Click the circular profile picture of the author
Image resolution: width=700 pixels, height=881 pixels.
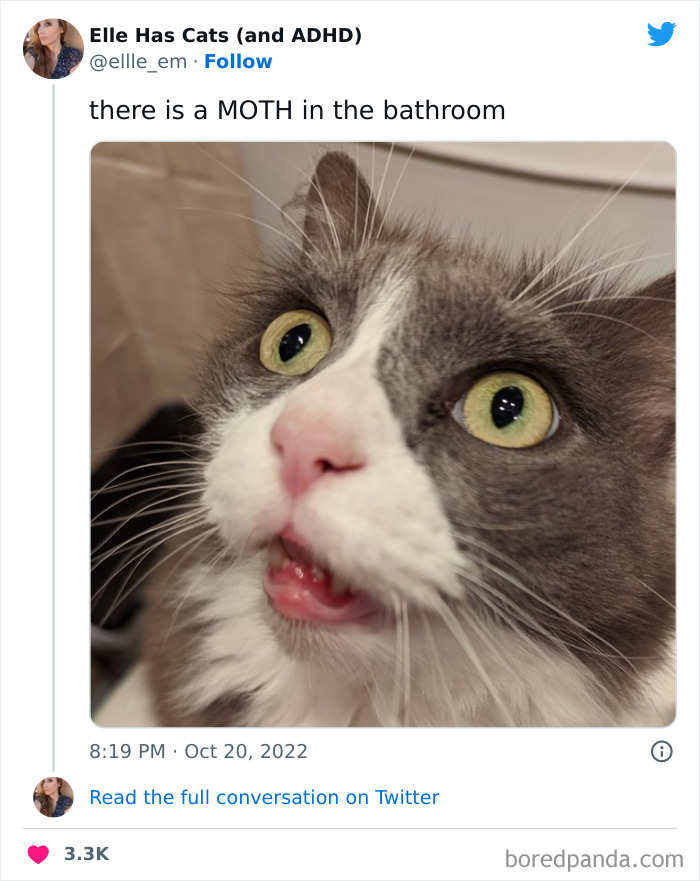click(x=52, y=47)
